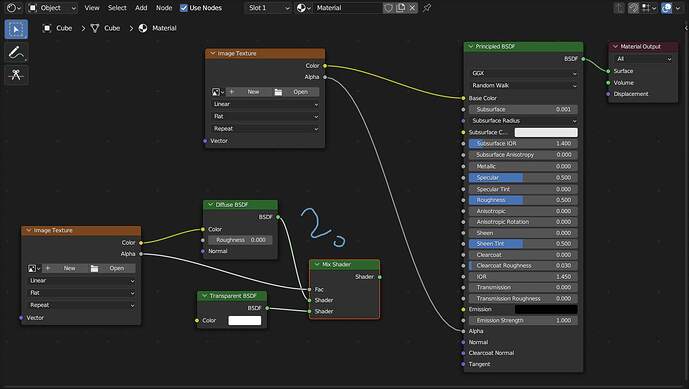The height and width of the screenshot is (389, 689).
Task: Click folder icon in Principled-linked Image Texture
Action: 278,92
